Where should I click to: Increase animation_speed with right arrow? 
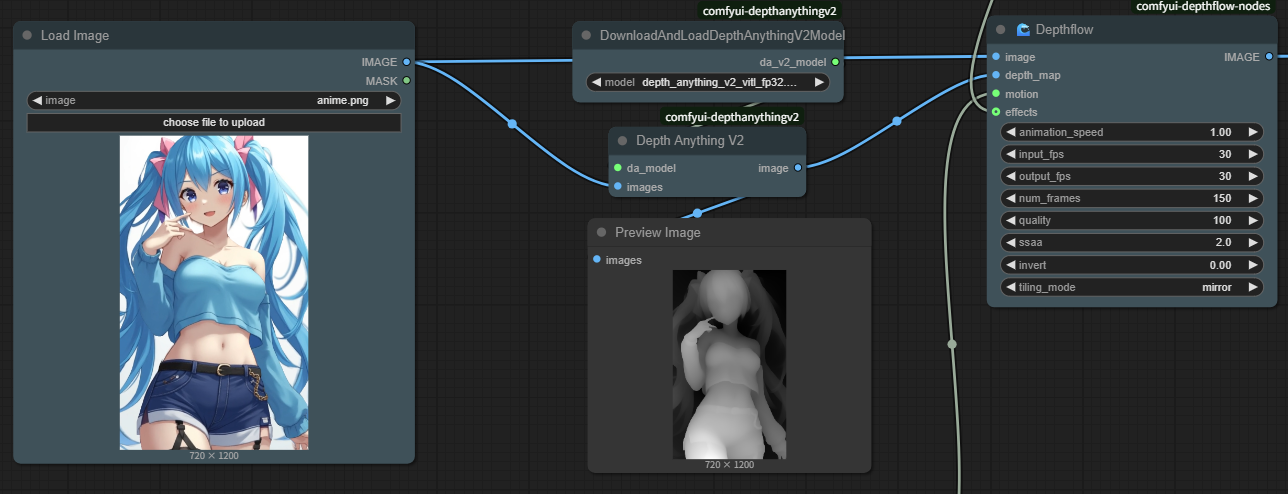click(x=1252, y=132)
